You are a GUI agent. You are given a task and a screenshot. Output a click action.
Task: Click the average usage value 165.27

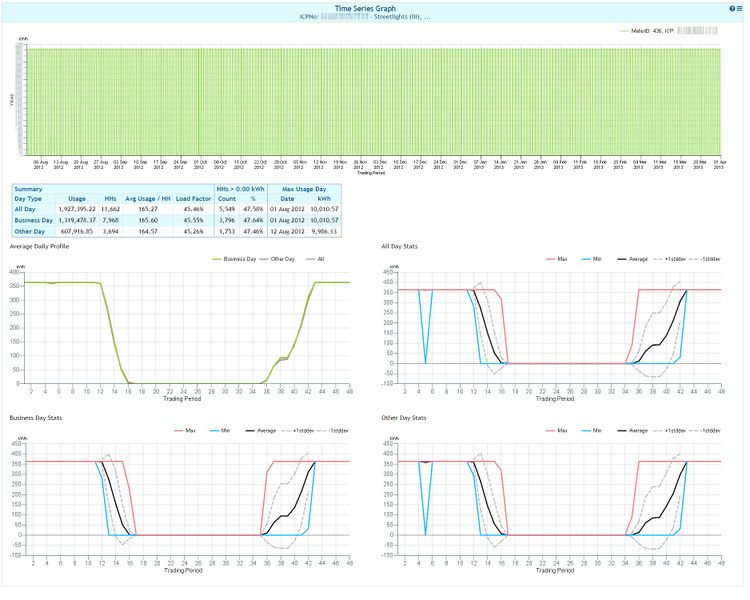[x=148, y=209]
